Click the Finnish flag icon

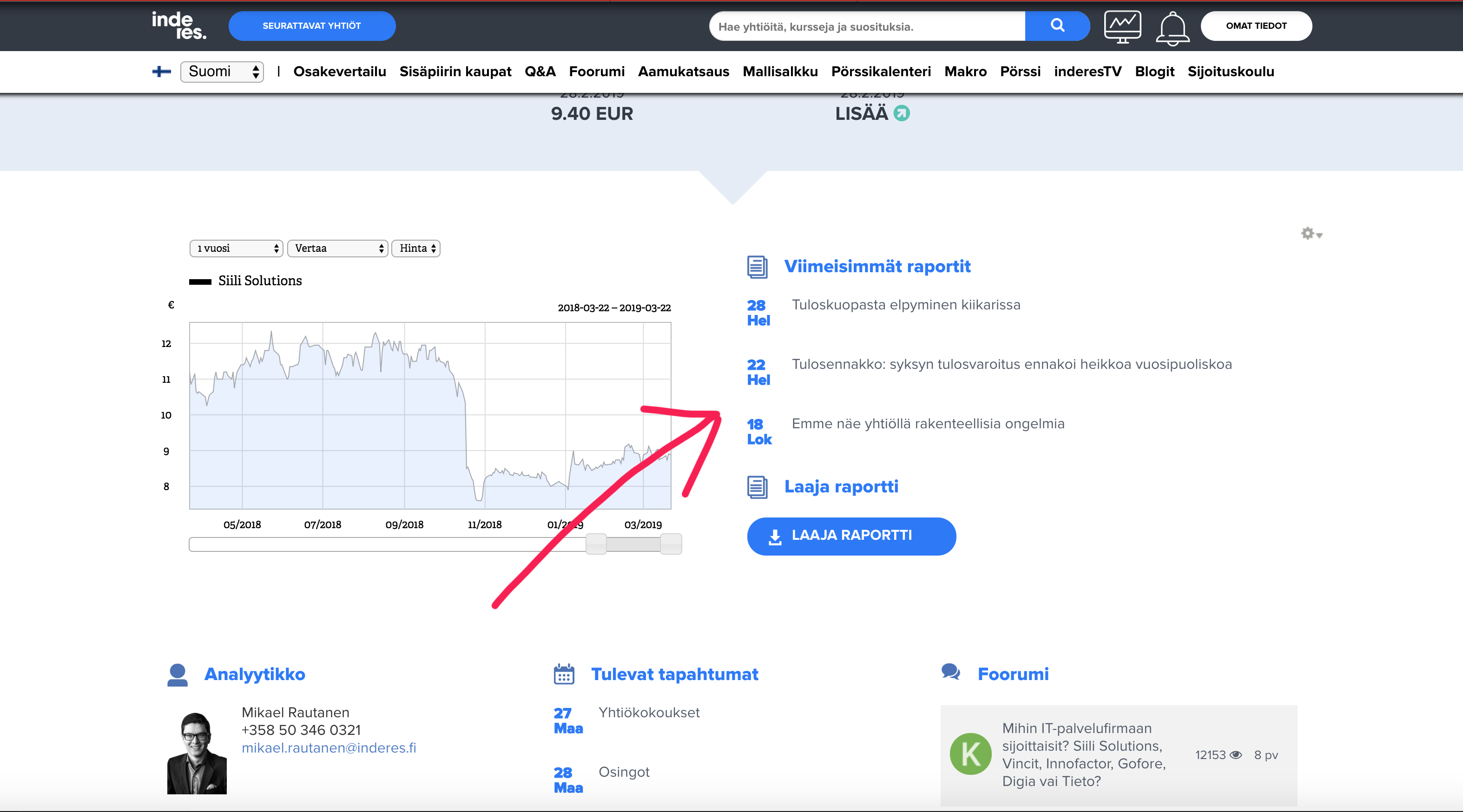click(x=162, y=72)
